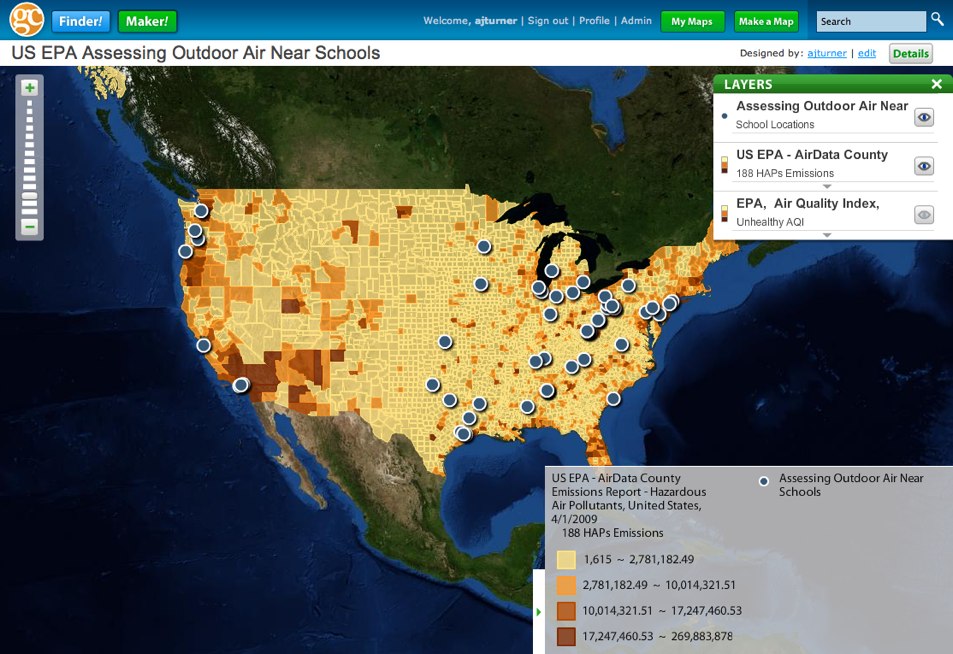Click the gradient legend icon for AirData County layer
The width and height of the screenshot is (953, 654).
point(723,164)
